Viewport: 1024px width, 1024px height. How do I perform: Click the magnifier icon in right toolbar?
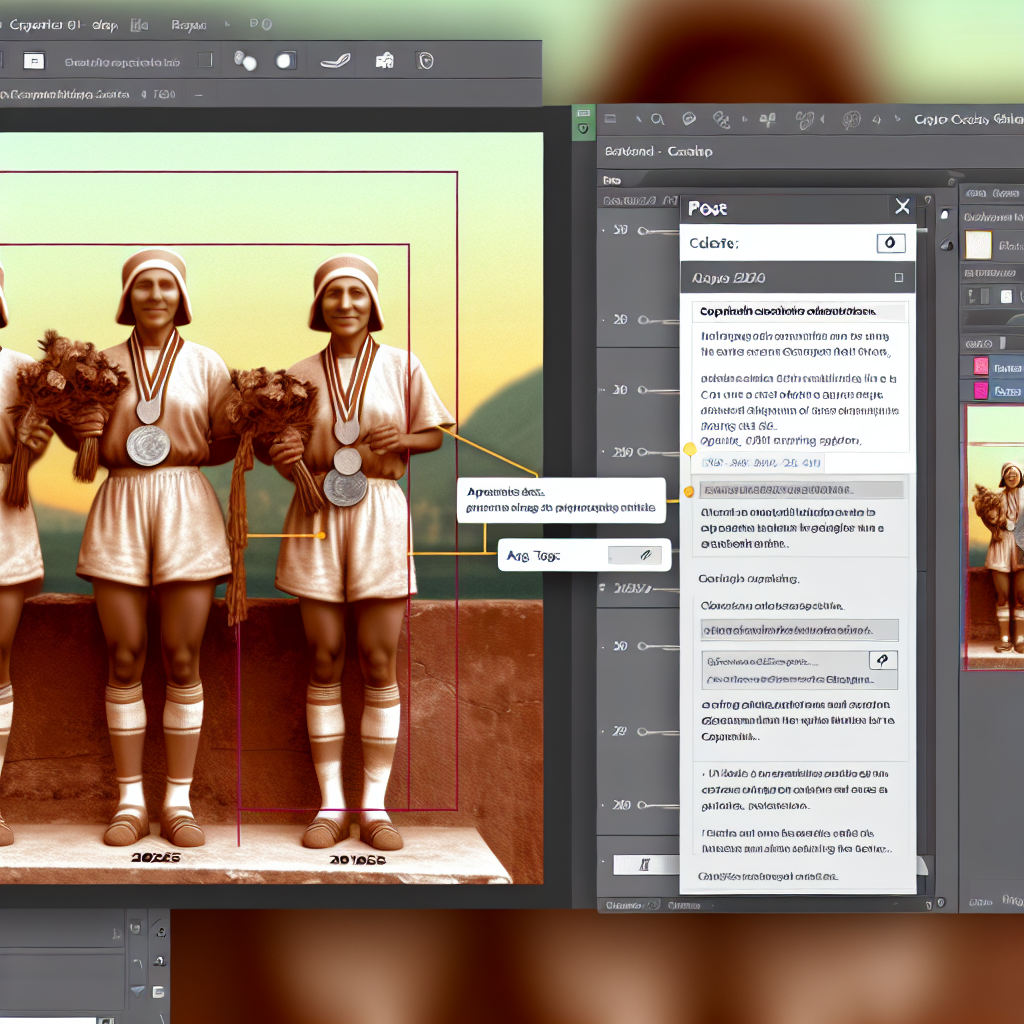point(657,120)
